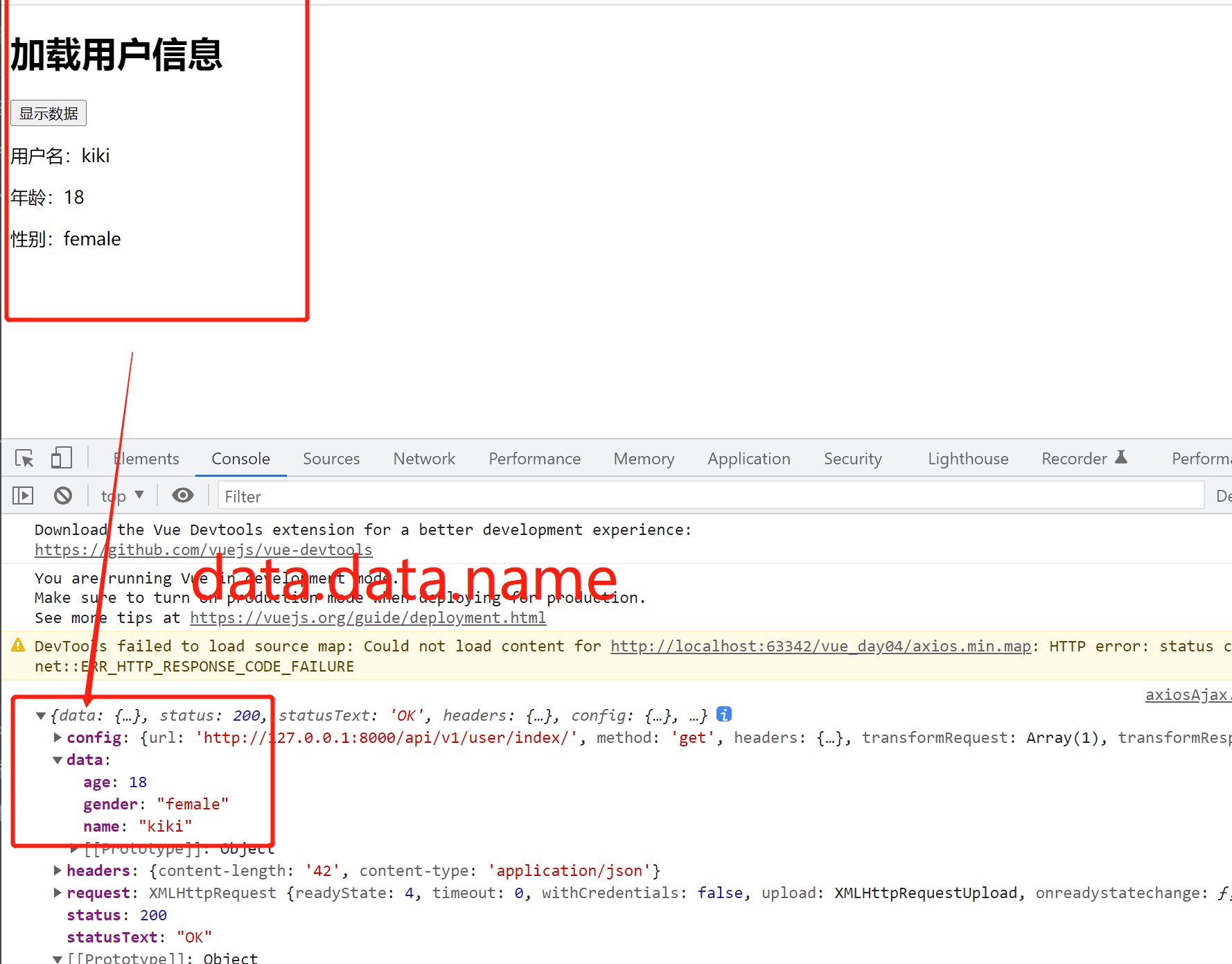Click the 加载用户信息 page heading
This screenshot has height=964, width=1232.
(116, 55)
